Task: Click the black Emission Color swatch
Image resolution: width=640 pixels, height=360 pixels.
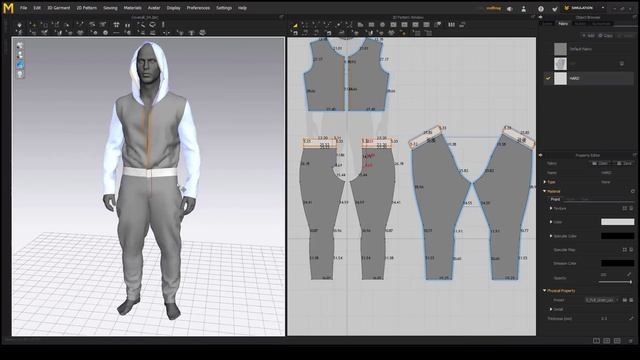Action: pyautogui.click(x=617, y=263)
